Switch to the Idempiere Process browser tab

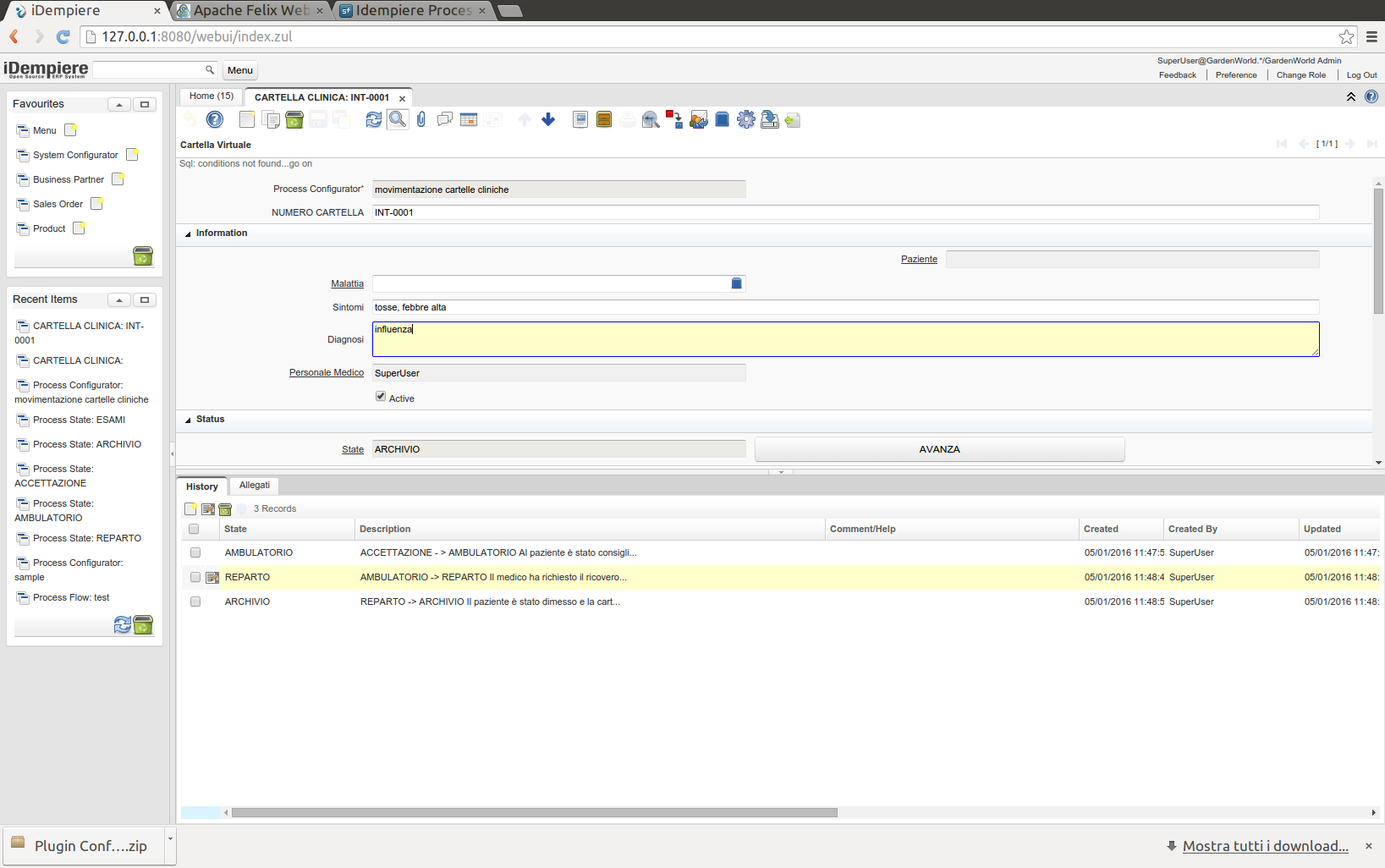[x=413, y=10]
